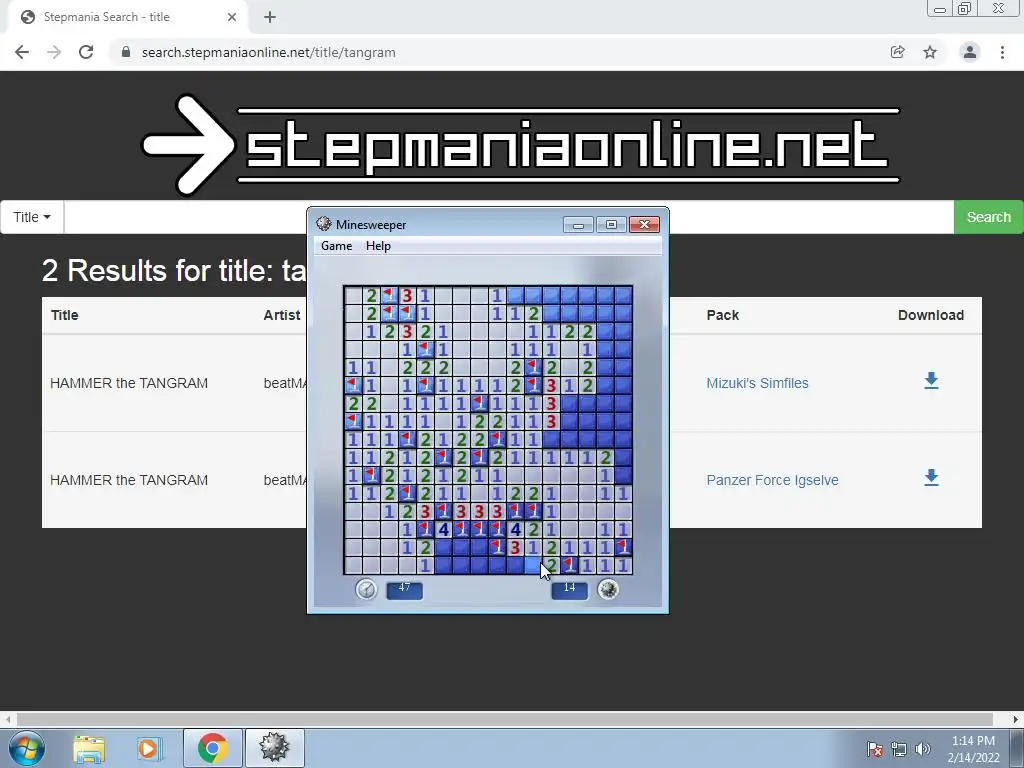This screenshot has width=1024, height=768.
Task: Bookmark this page with the star icon
Action: [x=930, y=52]
